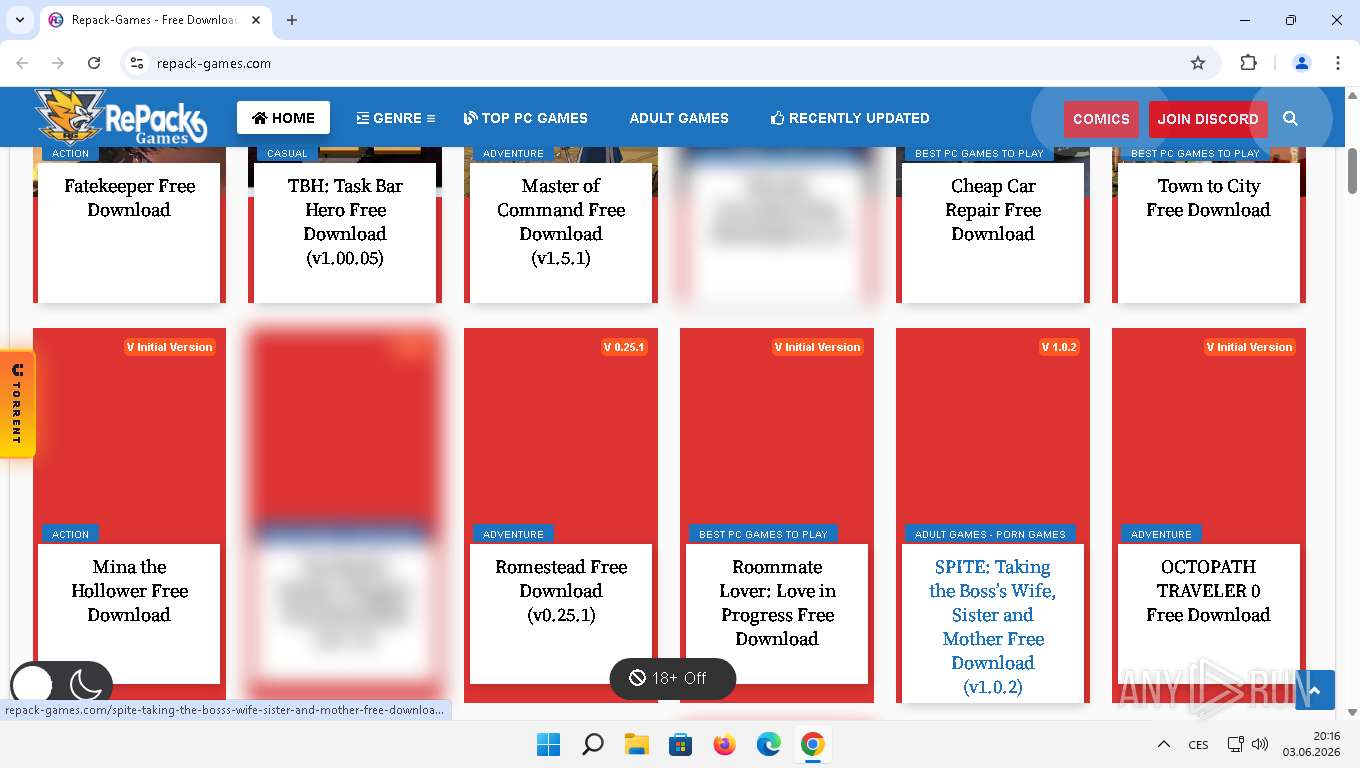This screenshot has height=768, width=1360.
Task: Click the site information icon in address bar
Action: click(138, 63)
